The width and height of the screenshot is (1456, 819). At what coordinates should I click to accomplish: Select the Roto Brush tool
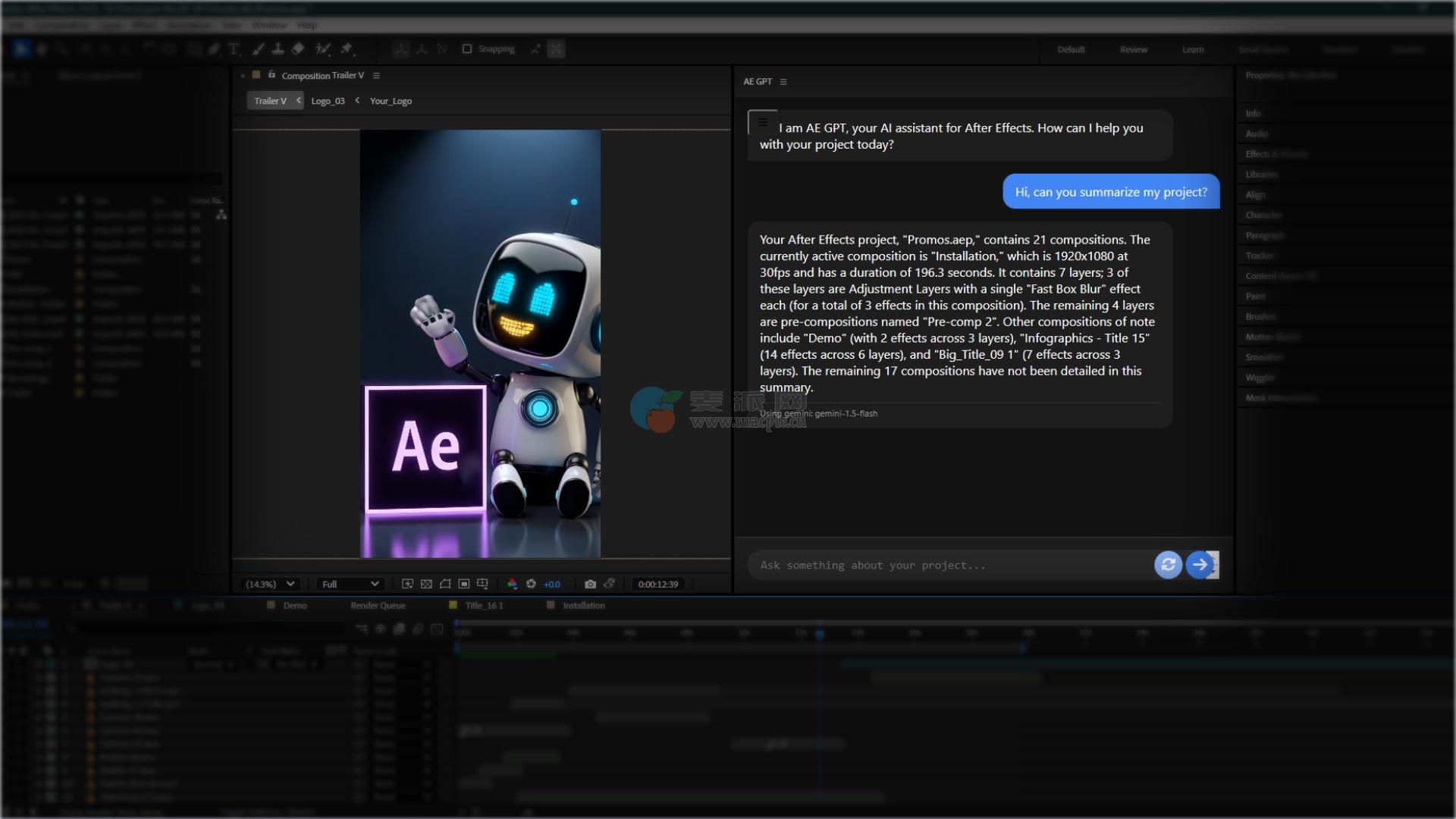pos(323,49)
